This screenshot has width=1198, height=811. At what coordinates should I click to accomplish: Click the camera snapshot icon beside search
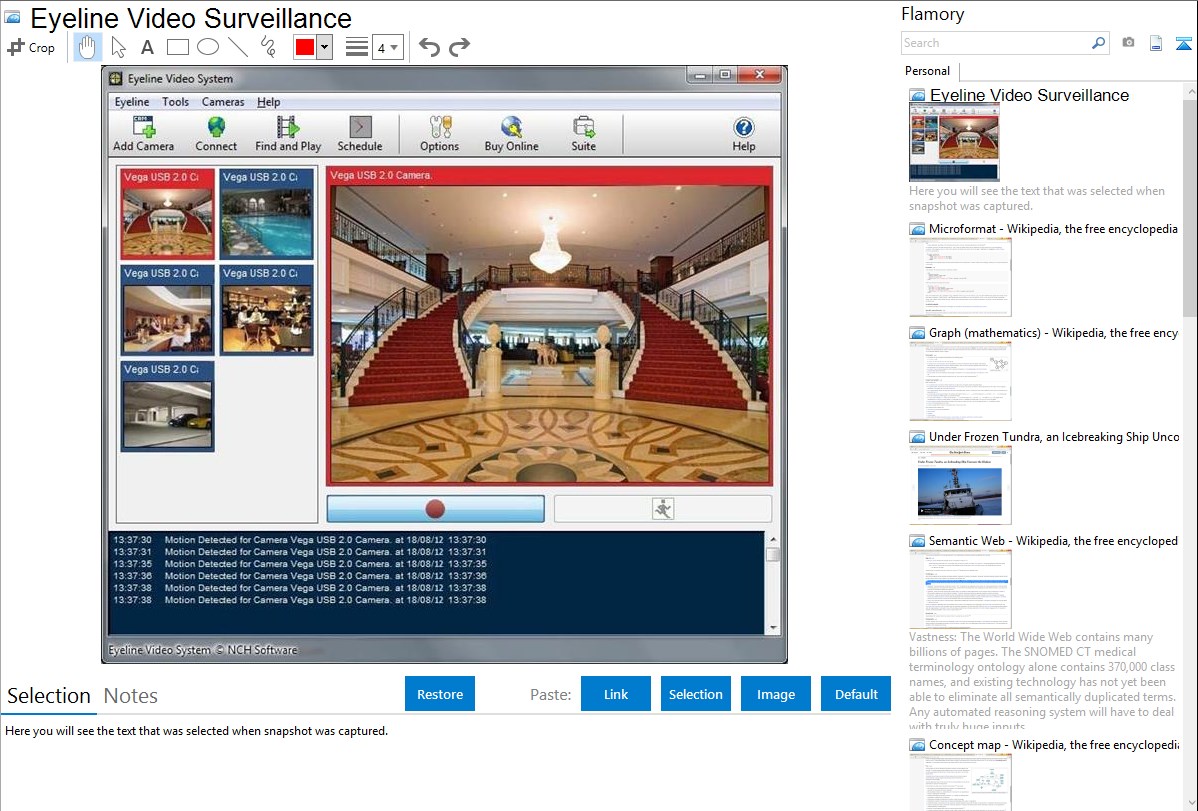pyautogui.click(x=1128, y=43)
